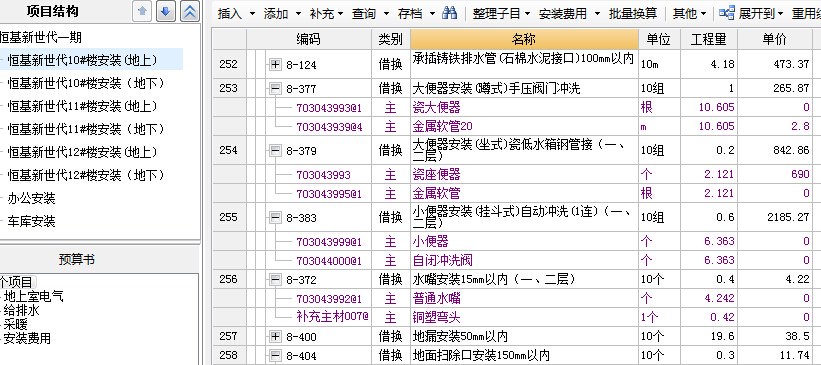Image resolution: width=821 pixels, height=365 pixels.
Task: Select 恒基新世代11#楼安装(地上)
Action: 82,106
